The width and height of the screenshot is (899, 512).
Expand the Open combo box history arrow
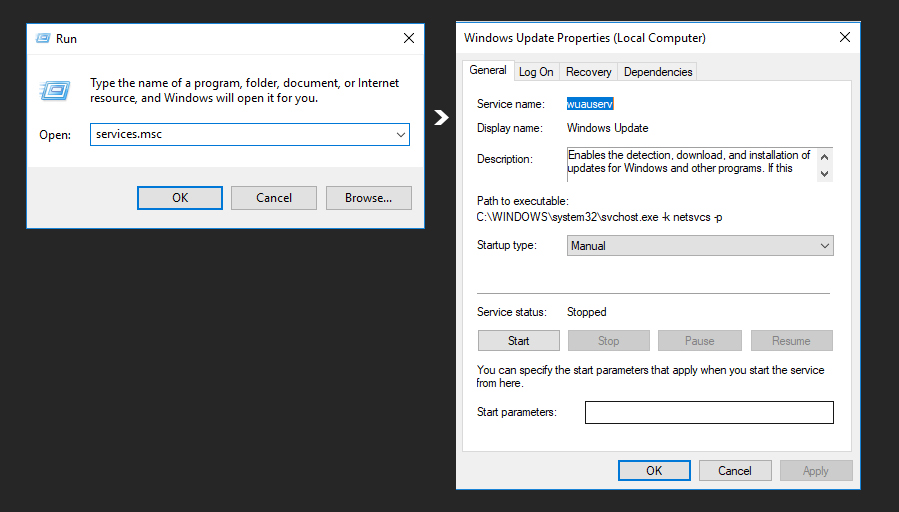pyautogui.click(x=400, y=135)
